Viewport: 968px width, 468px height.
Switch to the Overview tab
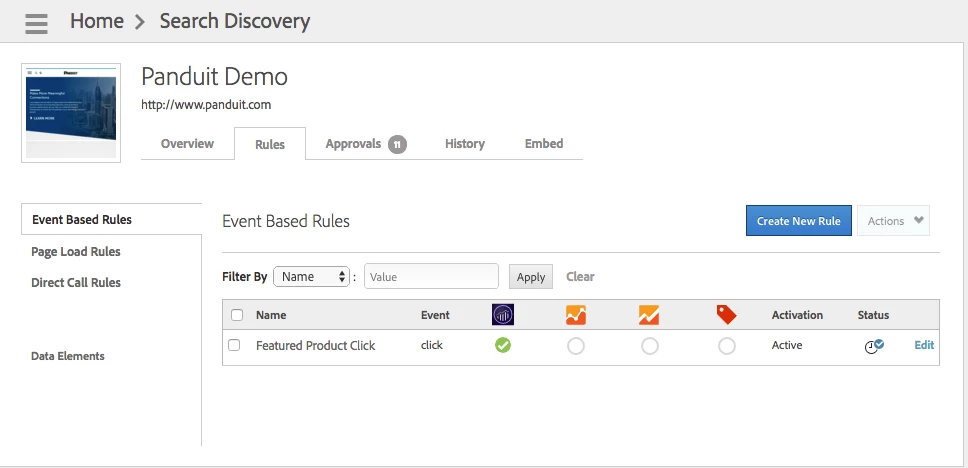coord(187,144)
